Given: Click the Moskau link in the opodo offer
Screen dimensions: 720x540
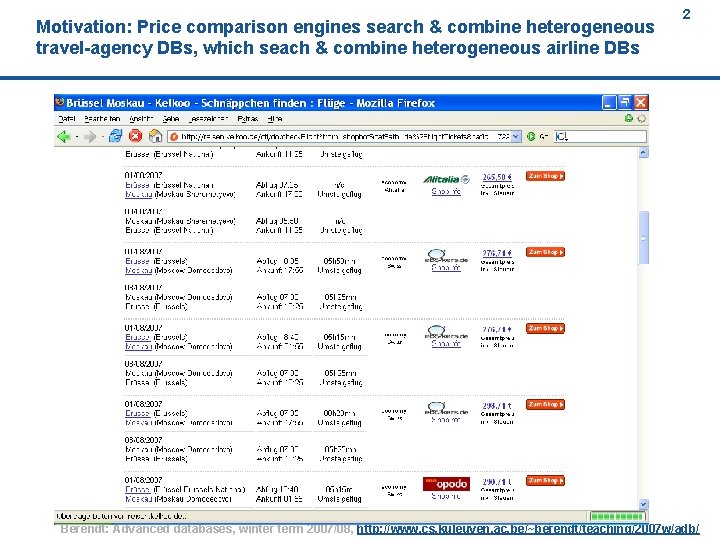Looking at the screenshot, I should click(139, 499).
